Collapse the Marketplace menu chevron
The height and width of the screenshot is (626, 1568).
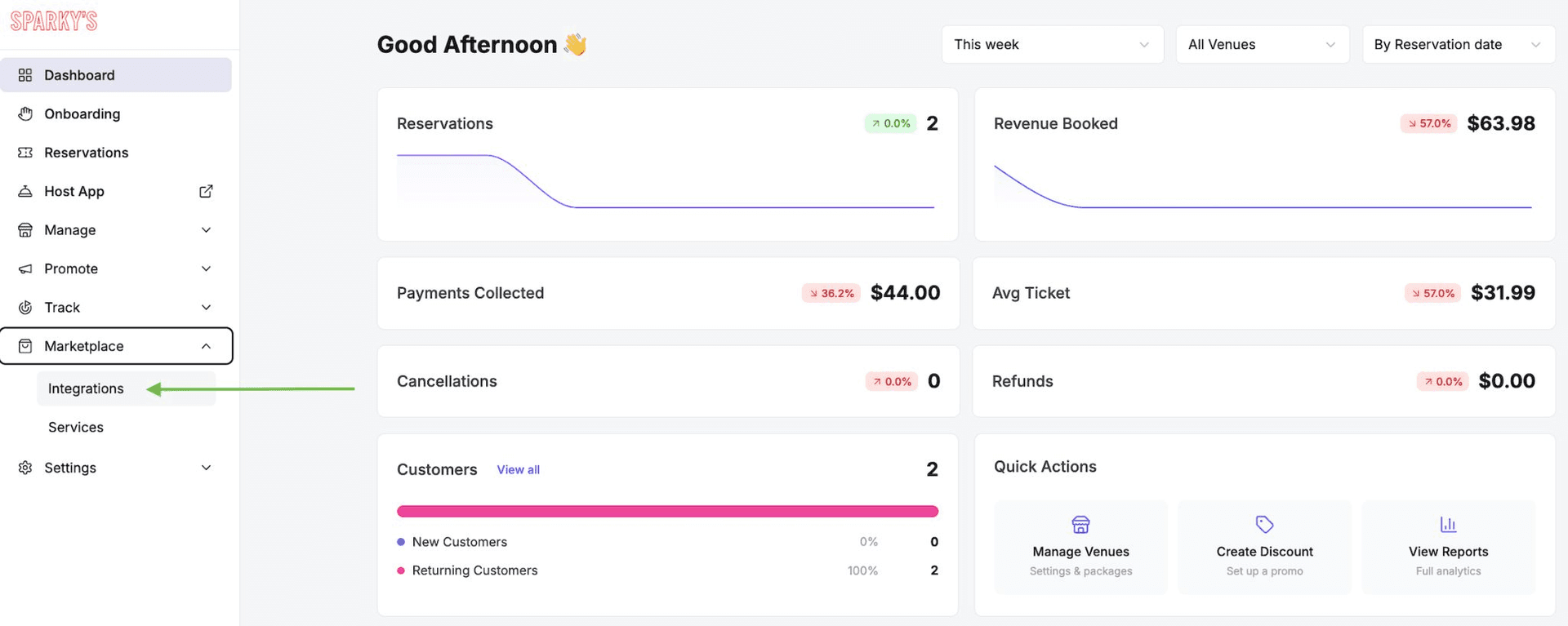(206, 346)
